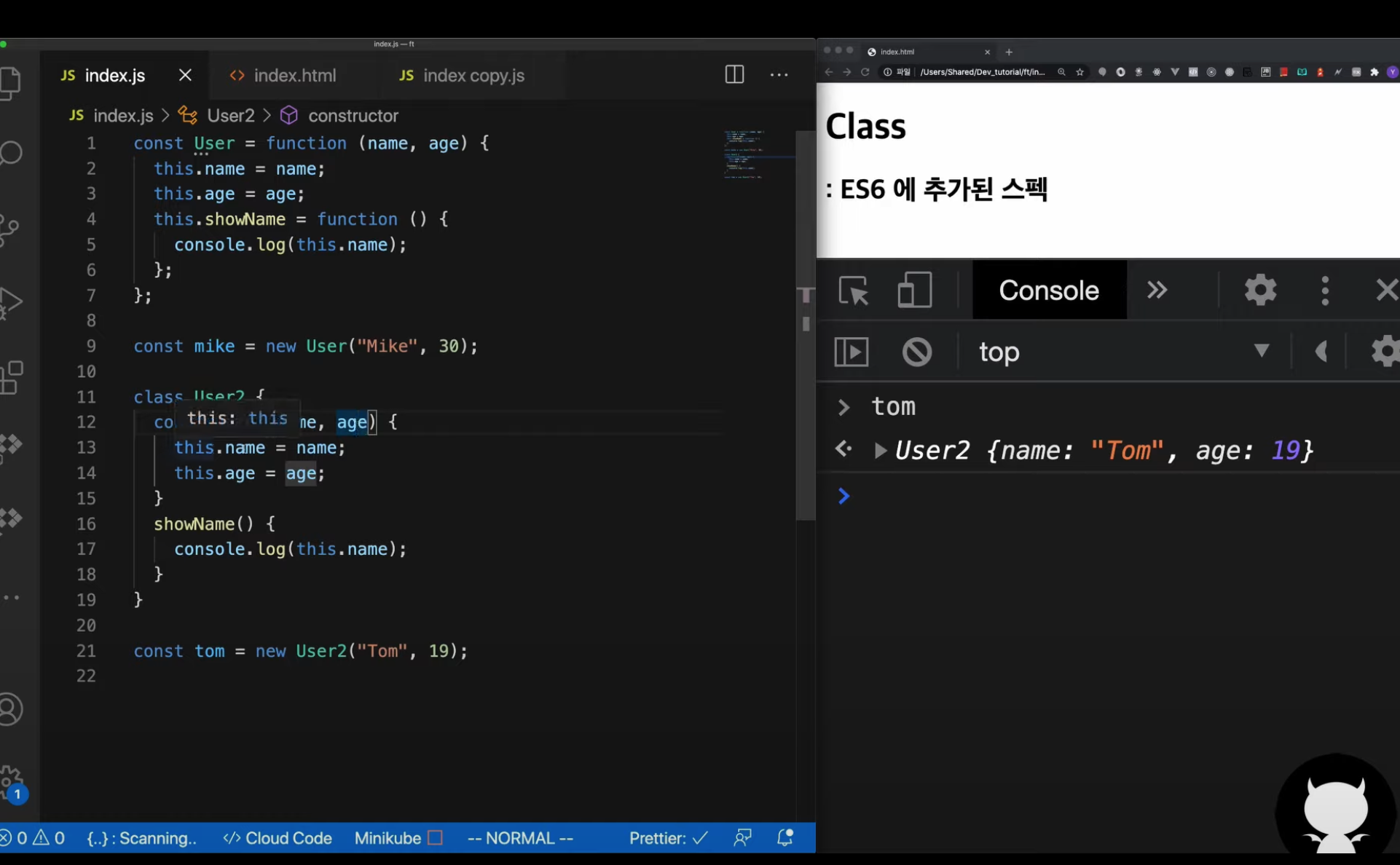Toggle the device toolbar in DevTools
Image resolution: width=1400 pixels, height=865 pixels.
coord(914,291)
